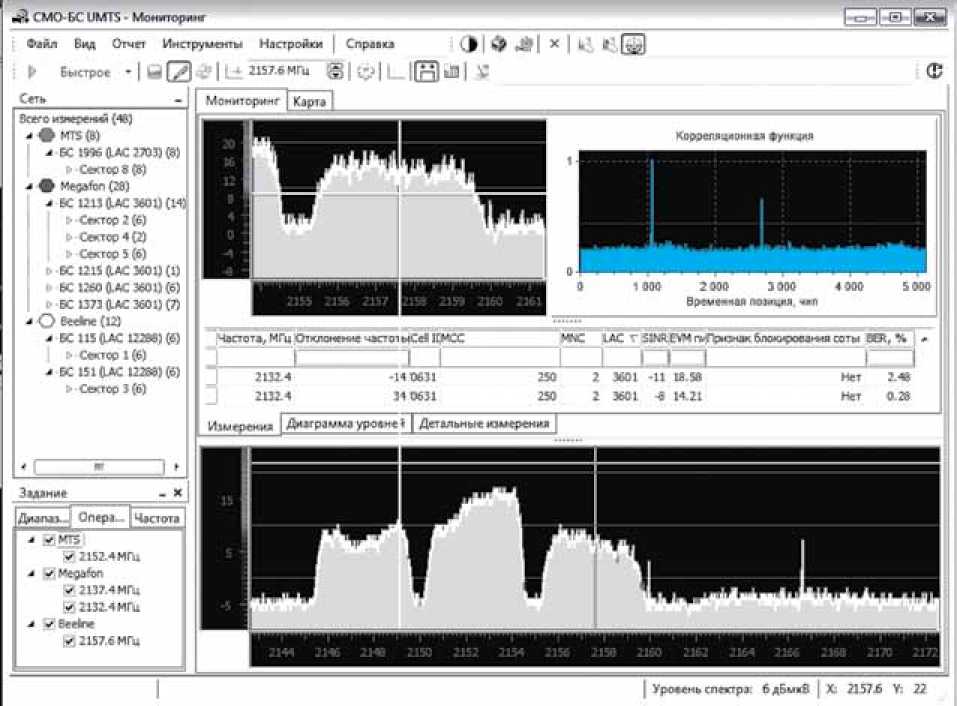
Task: Switch to the Карта tab
Action: [309, 102]
